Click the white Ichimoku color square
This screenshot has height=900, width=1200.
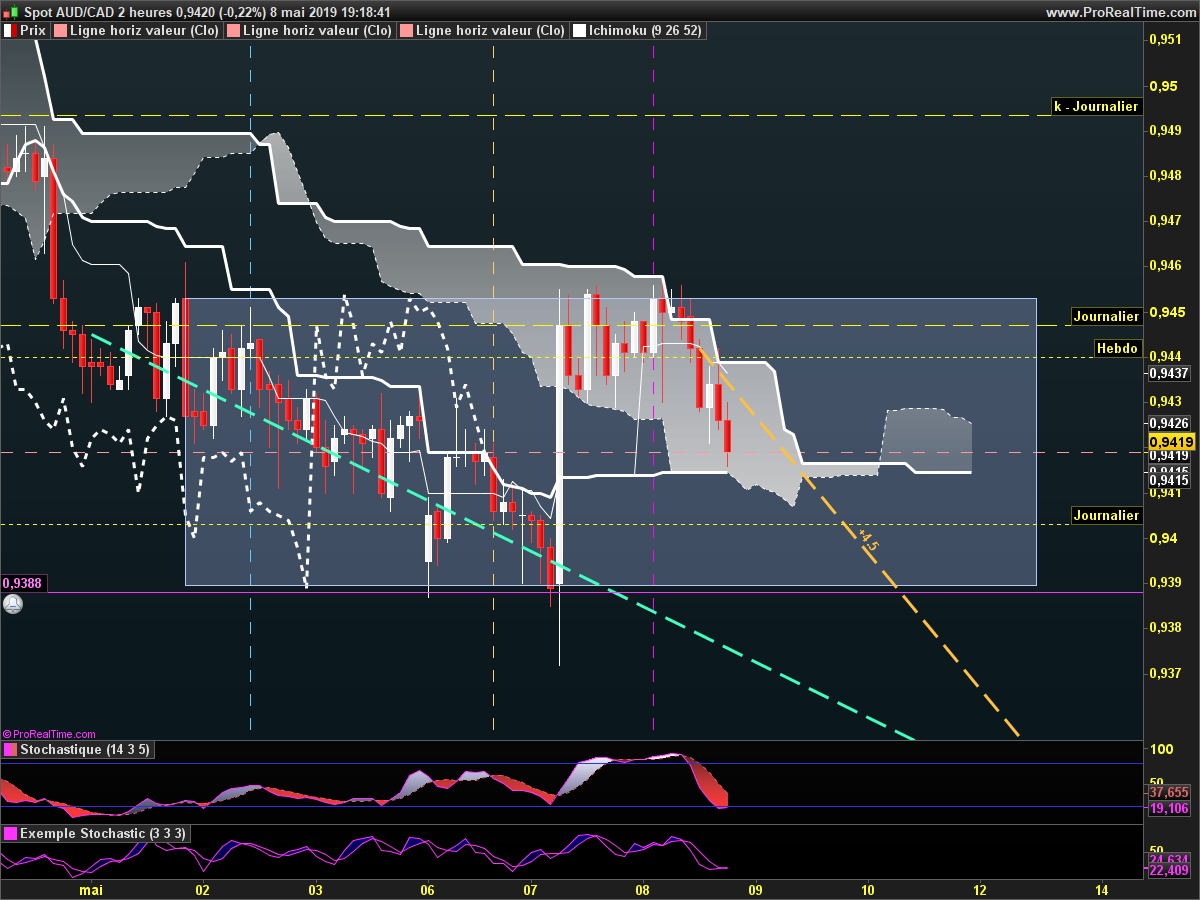coord(579,31)
